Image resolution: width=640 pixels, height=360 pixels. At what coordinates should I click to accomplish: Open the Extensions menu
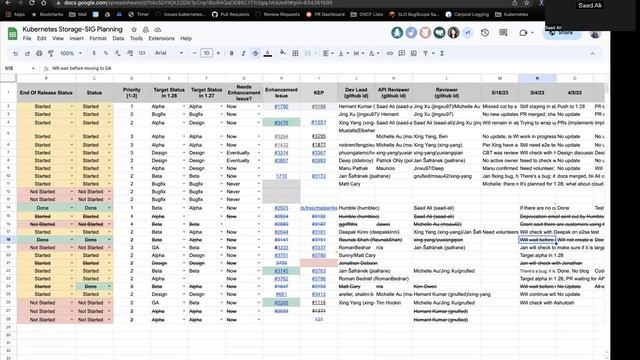pos(161,38)
